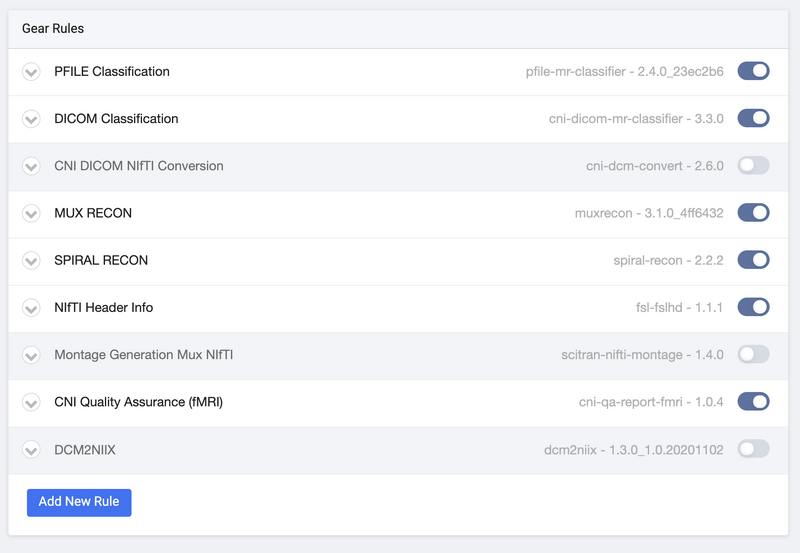Click the muxrecon - 3.1.0_4ff6432 gear text
Viewport: 800px width, 553px height.
[649, 213]
